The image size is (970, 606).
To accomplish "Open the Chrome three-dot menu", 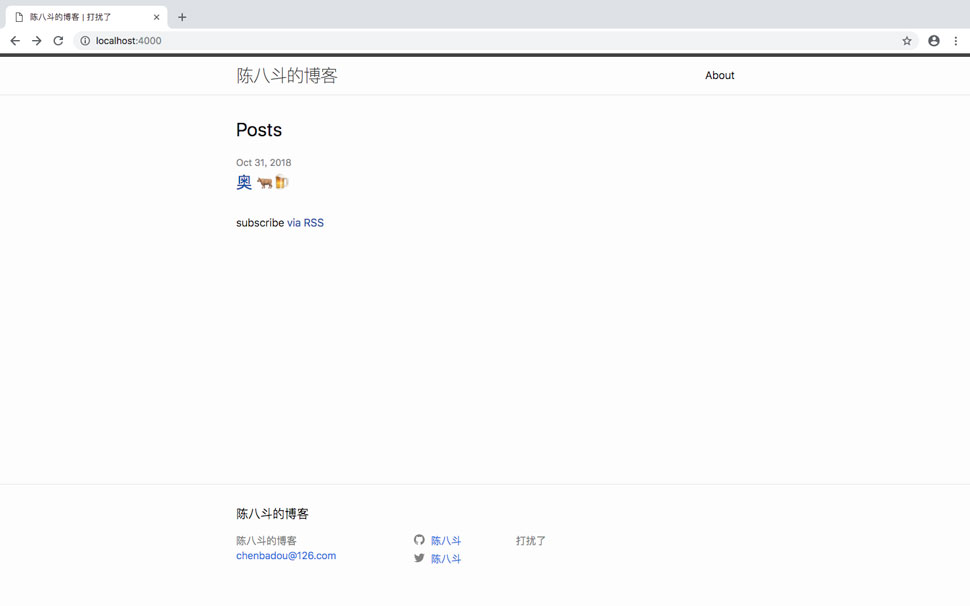I will [x=956, y=41].
